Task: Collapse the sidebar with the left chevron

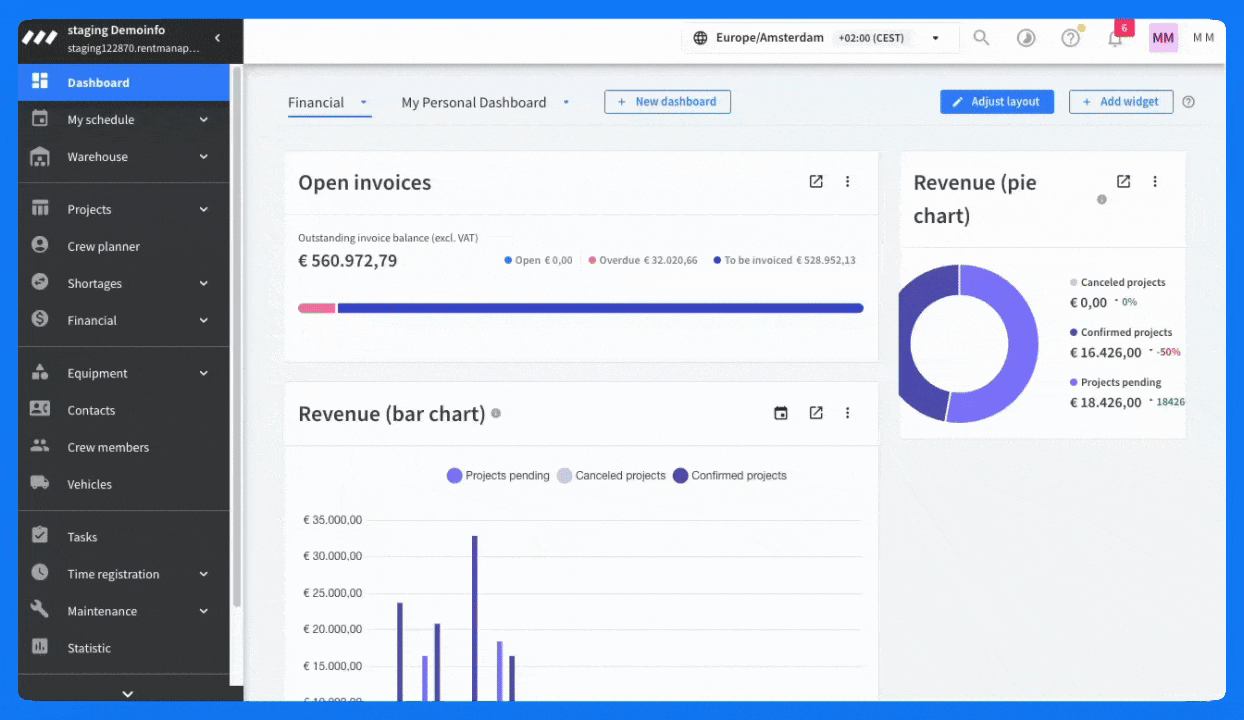Action: [217, 38]
